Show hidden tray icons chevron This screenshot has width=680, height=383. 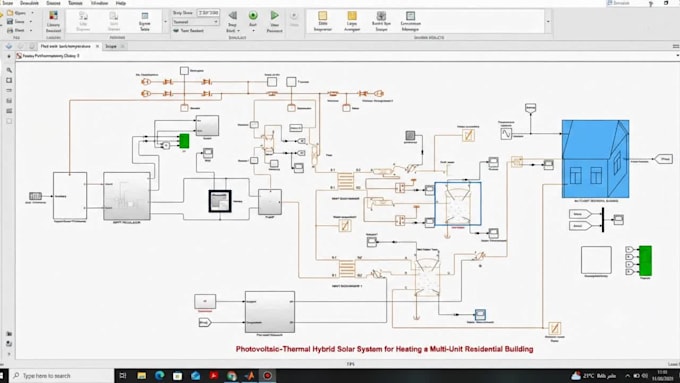coord(627,376)
